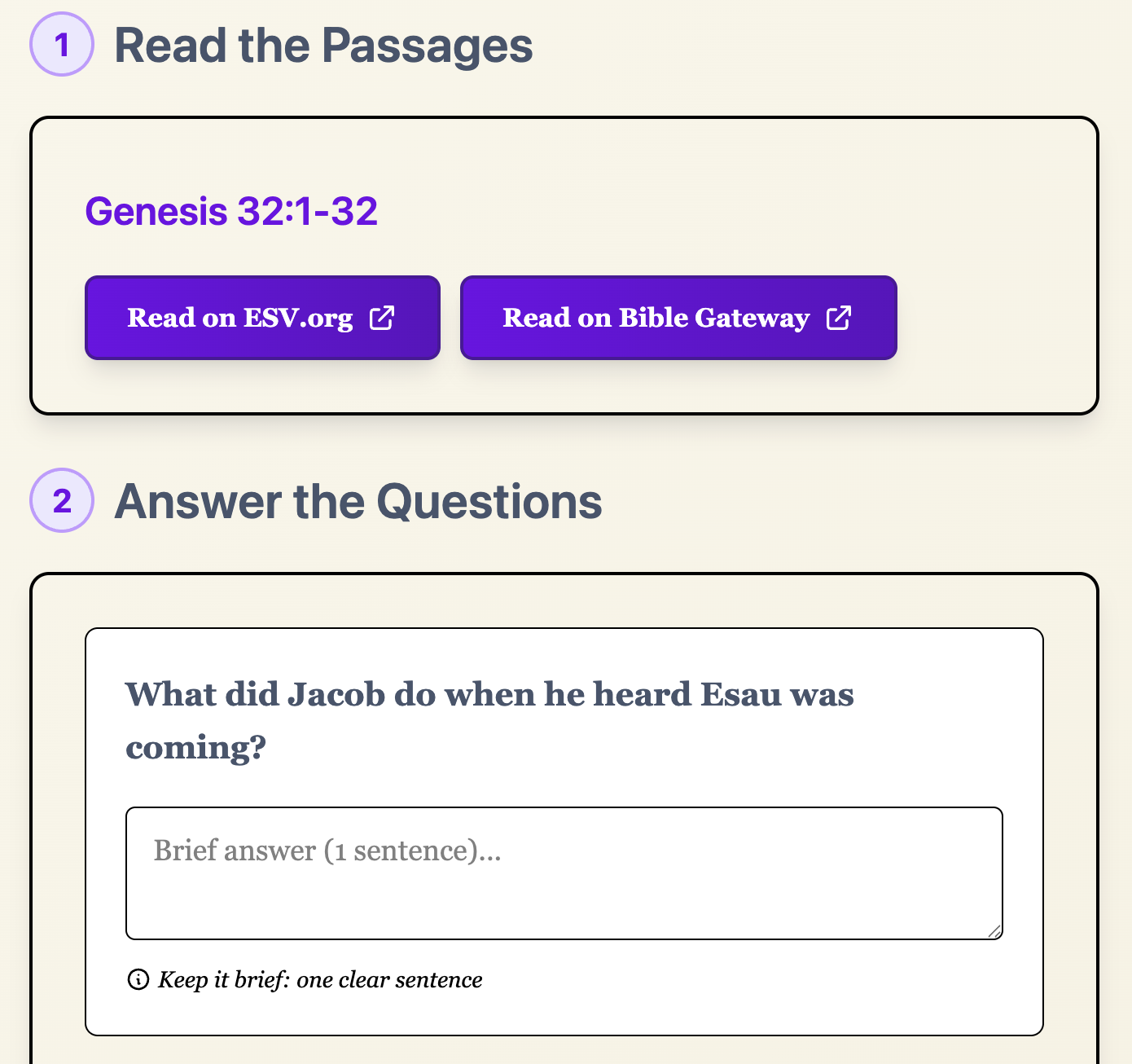1132x1064 pixels.
Task: Click the answer box resize handle
Action: 994,931
